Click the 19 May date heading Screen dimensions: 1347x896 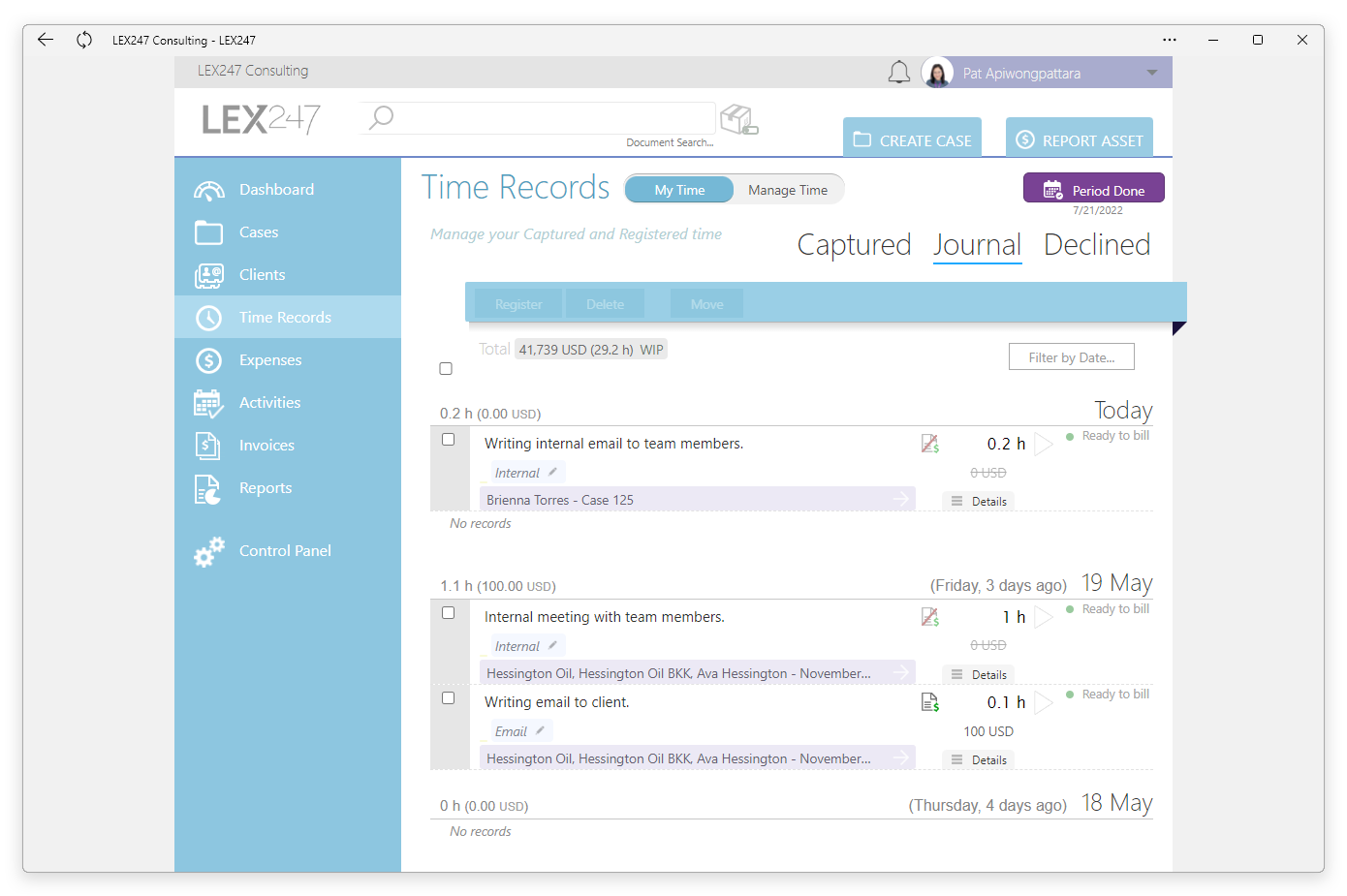pos(1116,583)
